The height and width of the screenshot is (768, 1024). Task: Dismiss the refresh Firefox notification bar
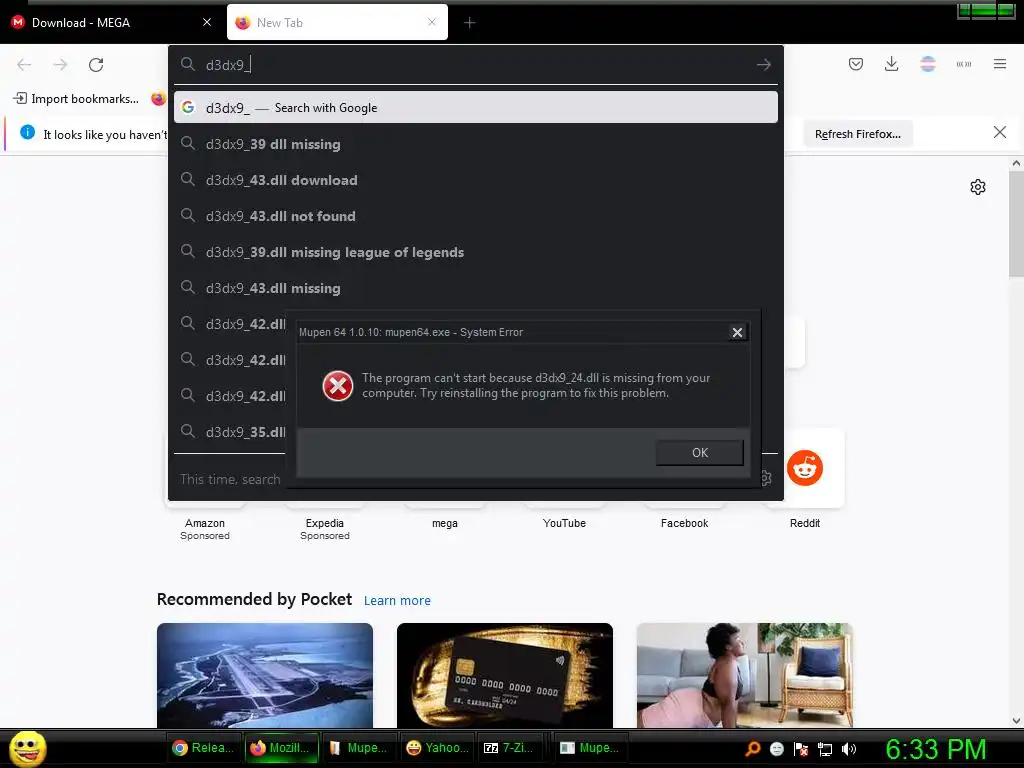click(1000, 133)
